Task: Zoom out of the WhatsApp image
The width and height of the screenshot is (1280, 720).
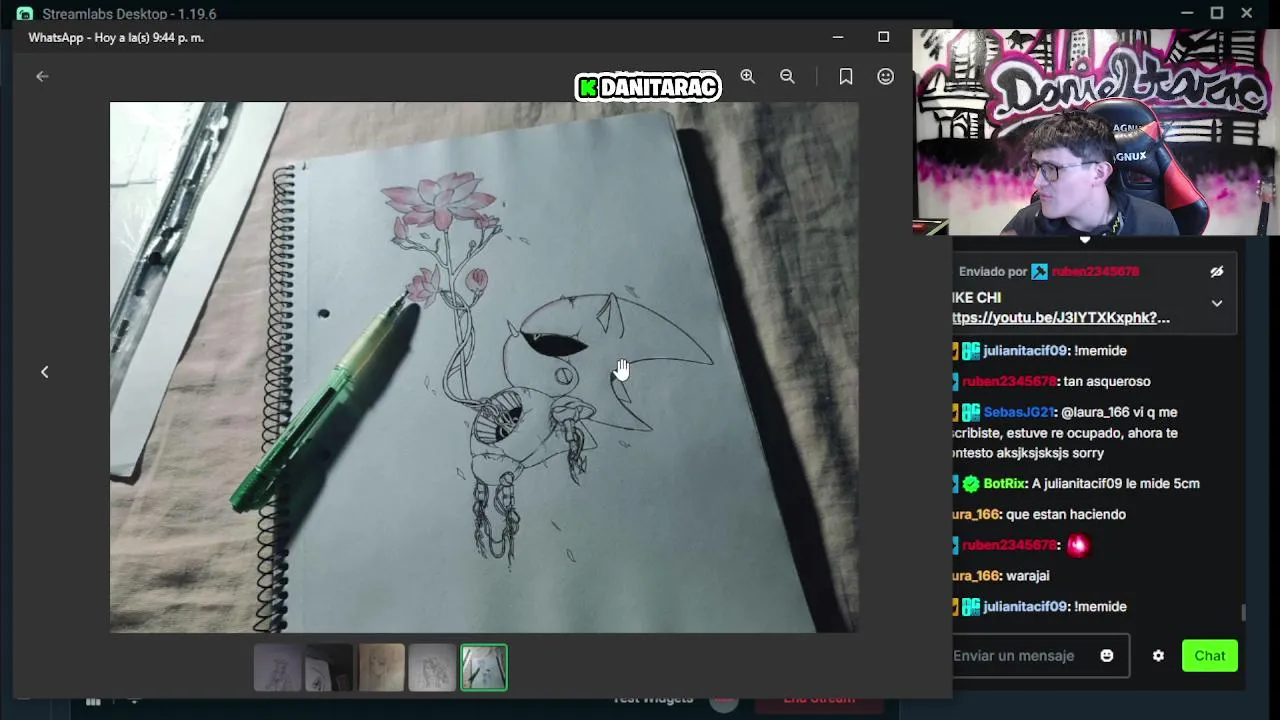Action: pyautogui.click(x=787, y=76)
